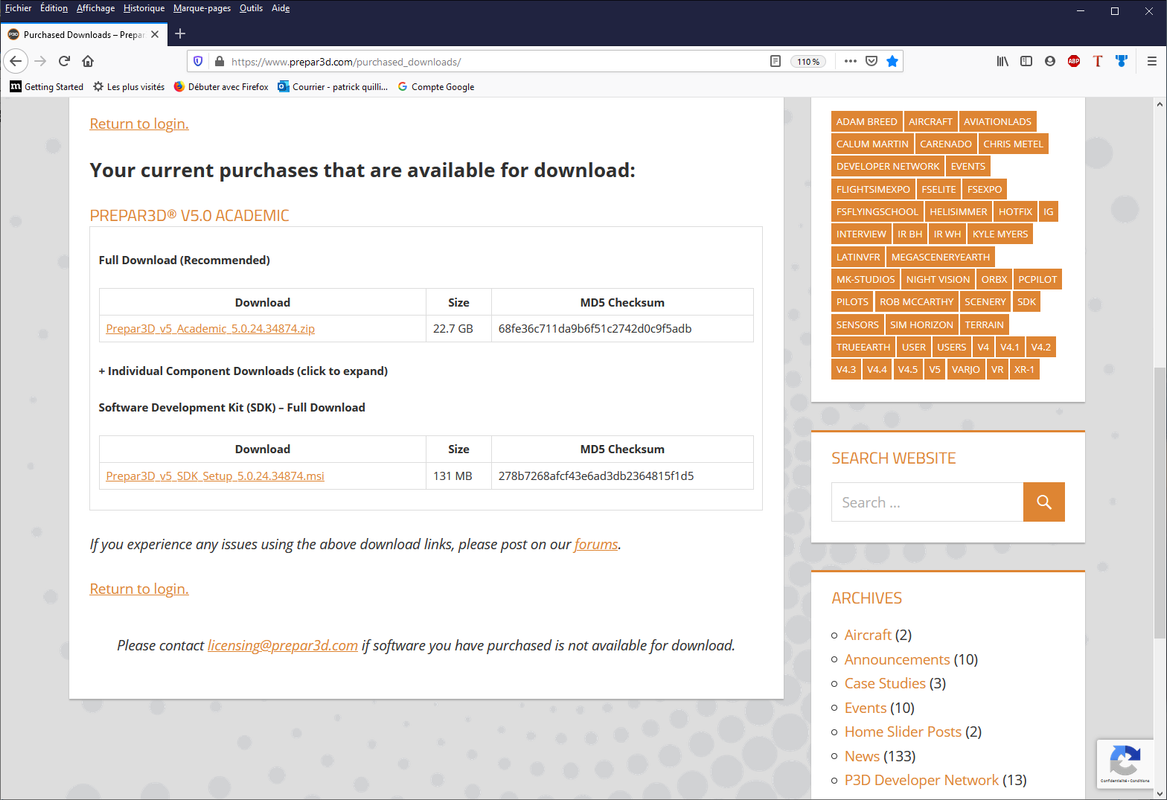1167x800 pixels.
Task: Show sidebars toolbar icon
Action: coord(1026,61)
